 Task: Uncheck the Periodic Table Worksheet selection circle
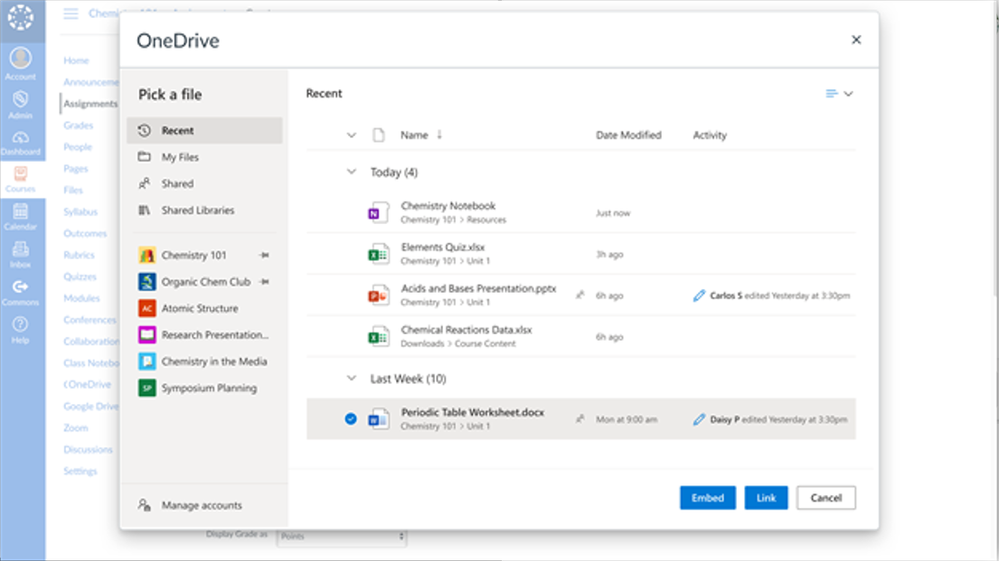click(x=350, y=419)
